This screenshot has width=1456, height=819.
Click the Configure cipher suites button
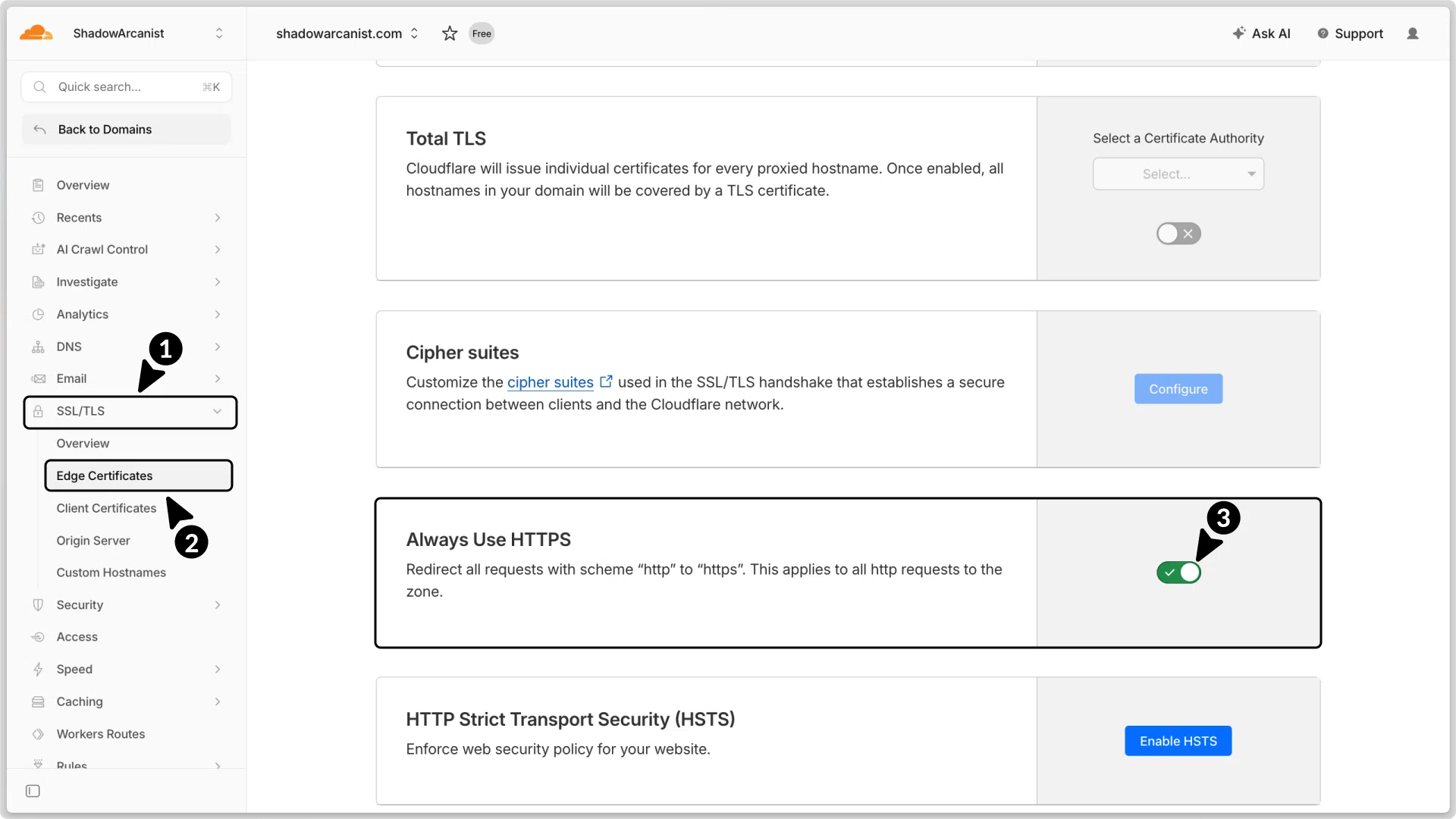1178,389
